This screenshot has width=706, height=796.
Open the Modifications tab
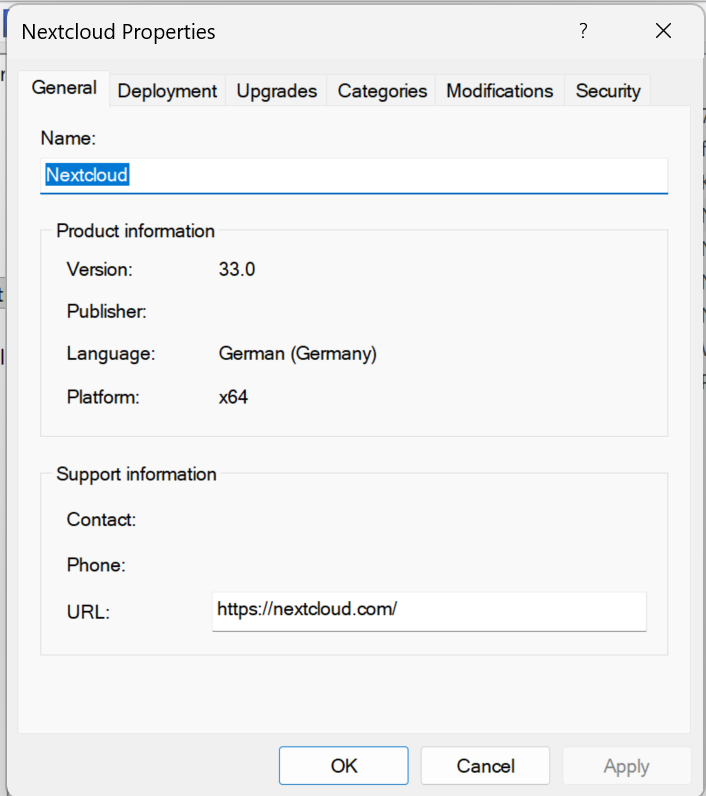[499, 91]
